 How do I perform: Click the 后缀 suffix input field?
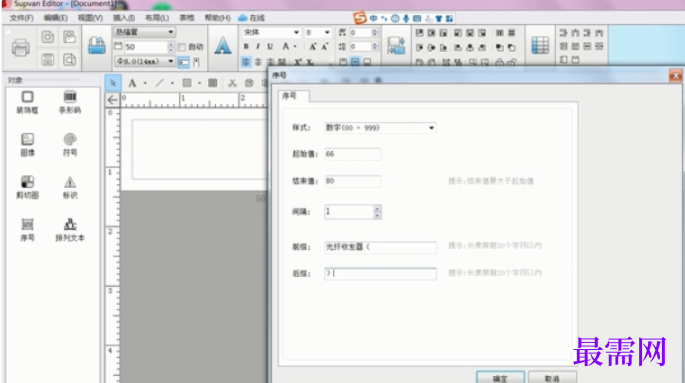[x=380, y=273]
